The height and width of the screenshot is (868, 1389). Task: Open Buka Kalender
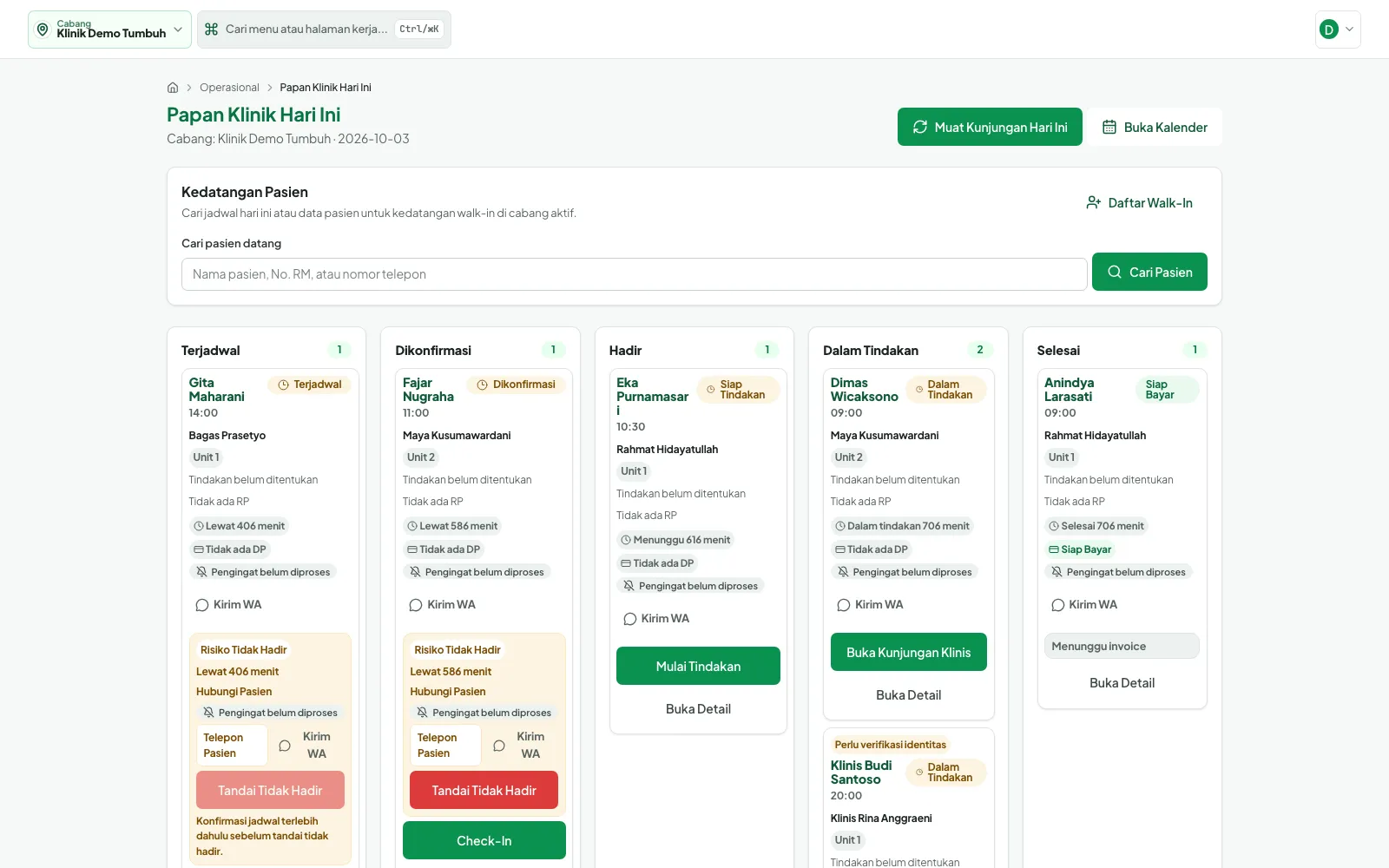pos(1155,127)
